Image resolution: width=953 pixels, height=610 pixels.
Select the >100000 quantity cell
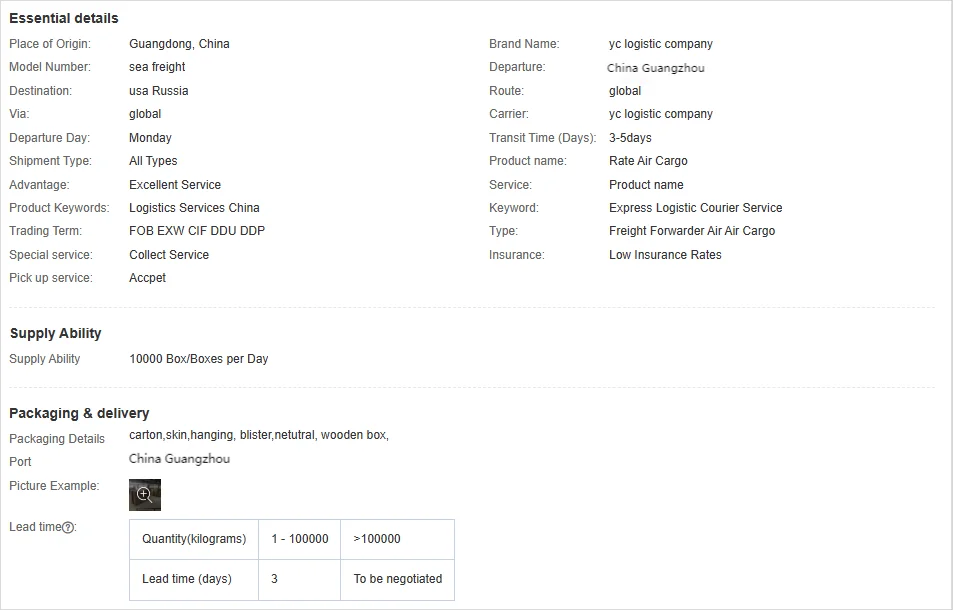coord(377,539)
